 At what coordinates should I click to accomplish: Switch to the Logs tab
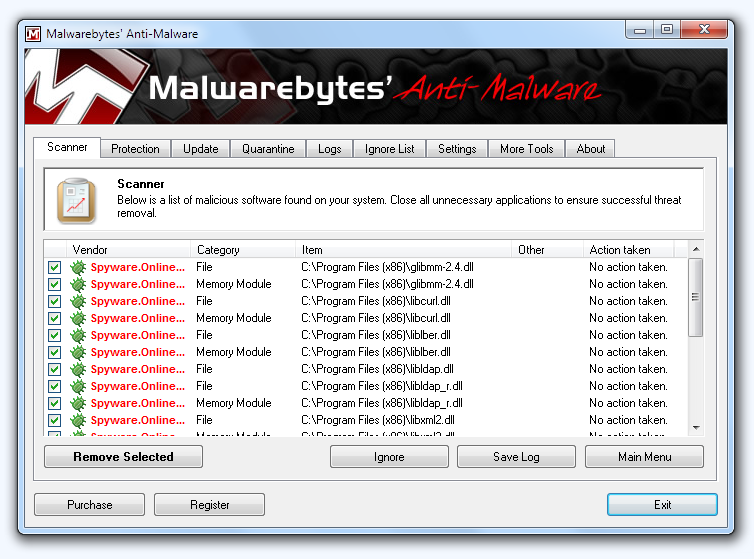coord(329,149)
